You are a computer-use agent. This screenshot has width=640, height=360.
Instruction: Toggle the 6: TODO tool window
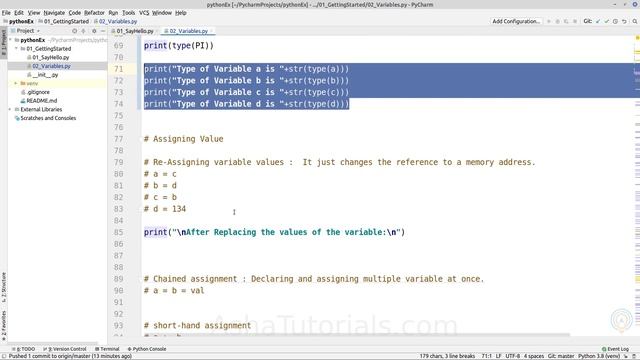(24, 349)
